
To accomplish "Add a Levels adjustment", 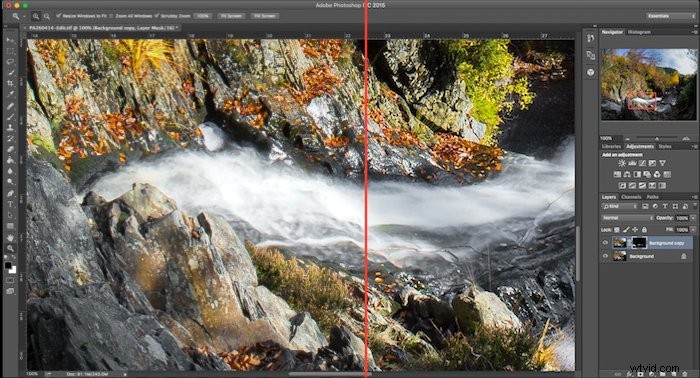I will tap(632, 163).
